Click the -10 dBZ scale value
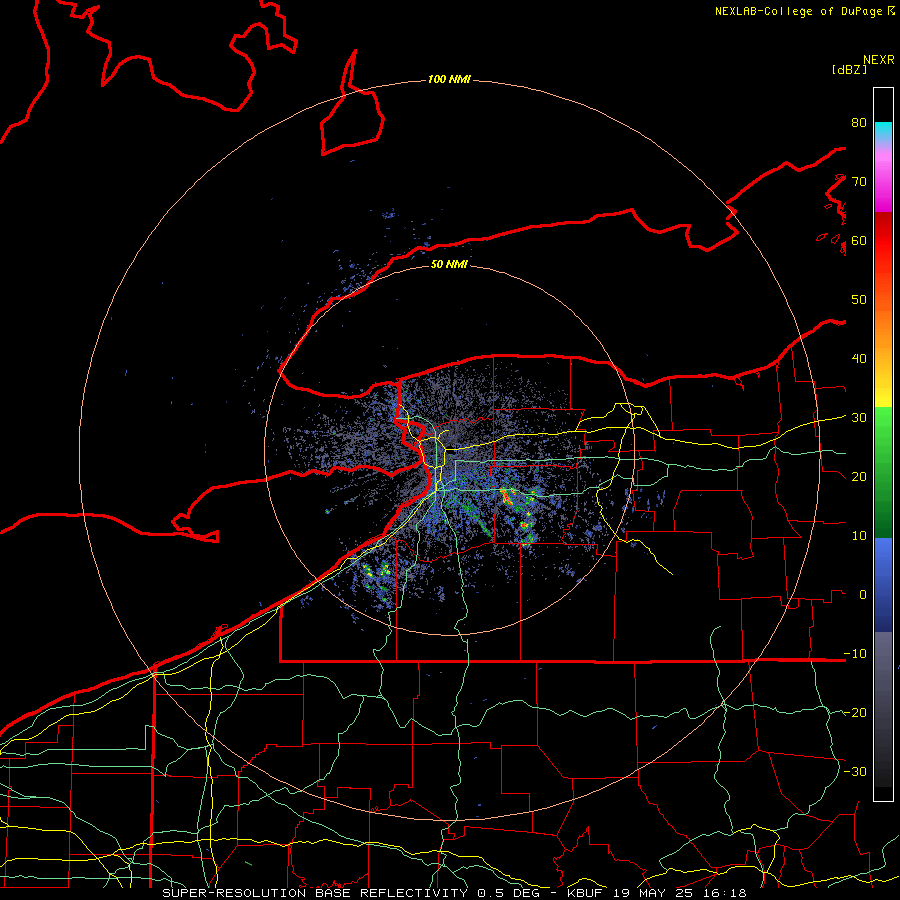900x900 pixels. tap(855, 654)
